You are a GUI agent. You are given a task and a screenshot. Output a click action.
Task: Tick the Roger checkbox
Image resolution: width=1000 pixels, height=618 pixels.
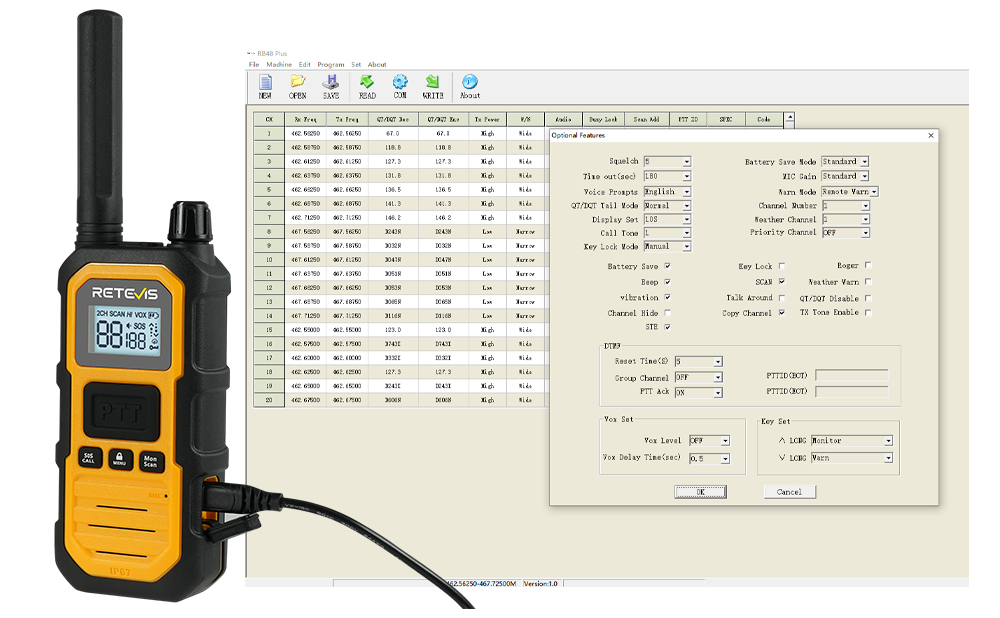[868, 266]
